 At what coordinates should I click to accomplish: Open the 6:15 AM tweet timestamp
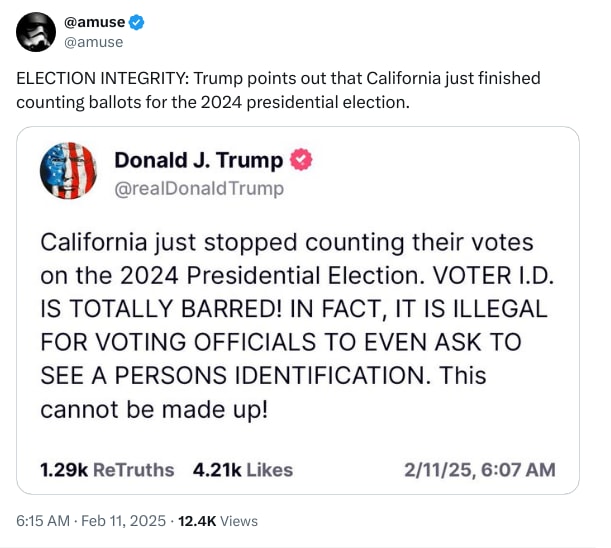43,521
